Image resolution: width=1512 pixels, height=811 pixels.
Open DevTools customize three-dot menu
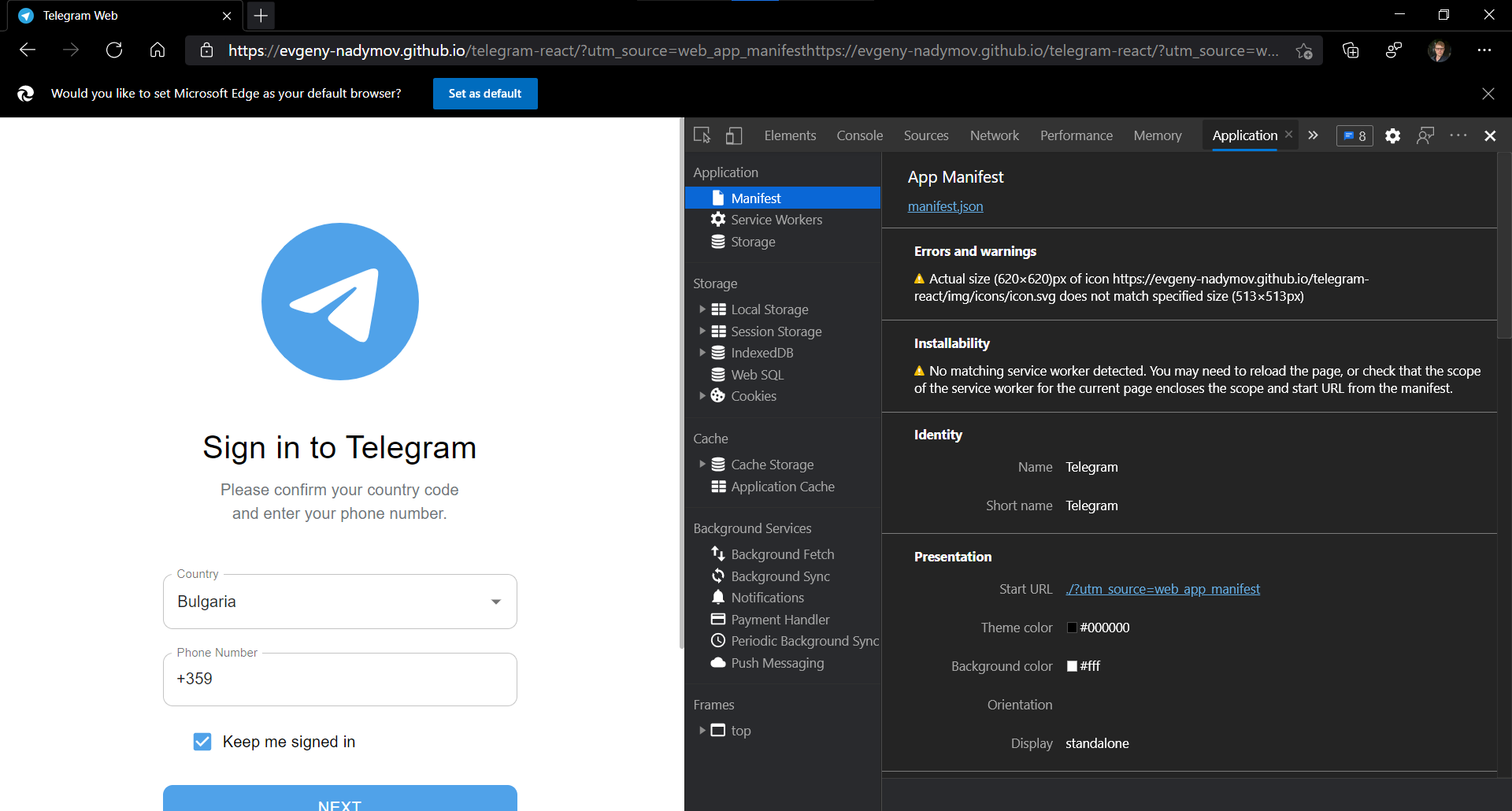tap(1458, 135)
